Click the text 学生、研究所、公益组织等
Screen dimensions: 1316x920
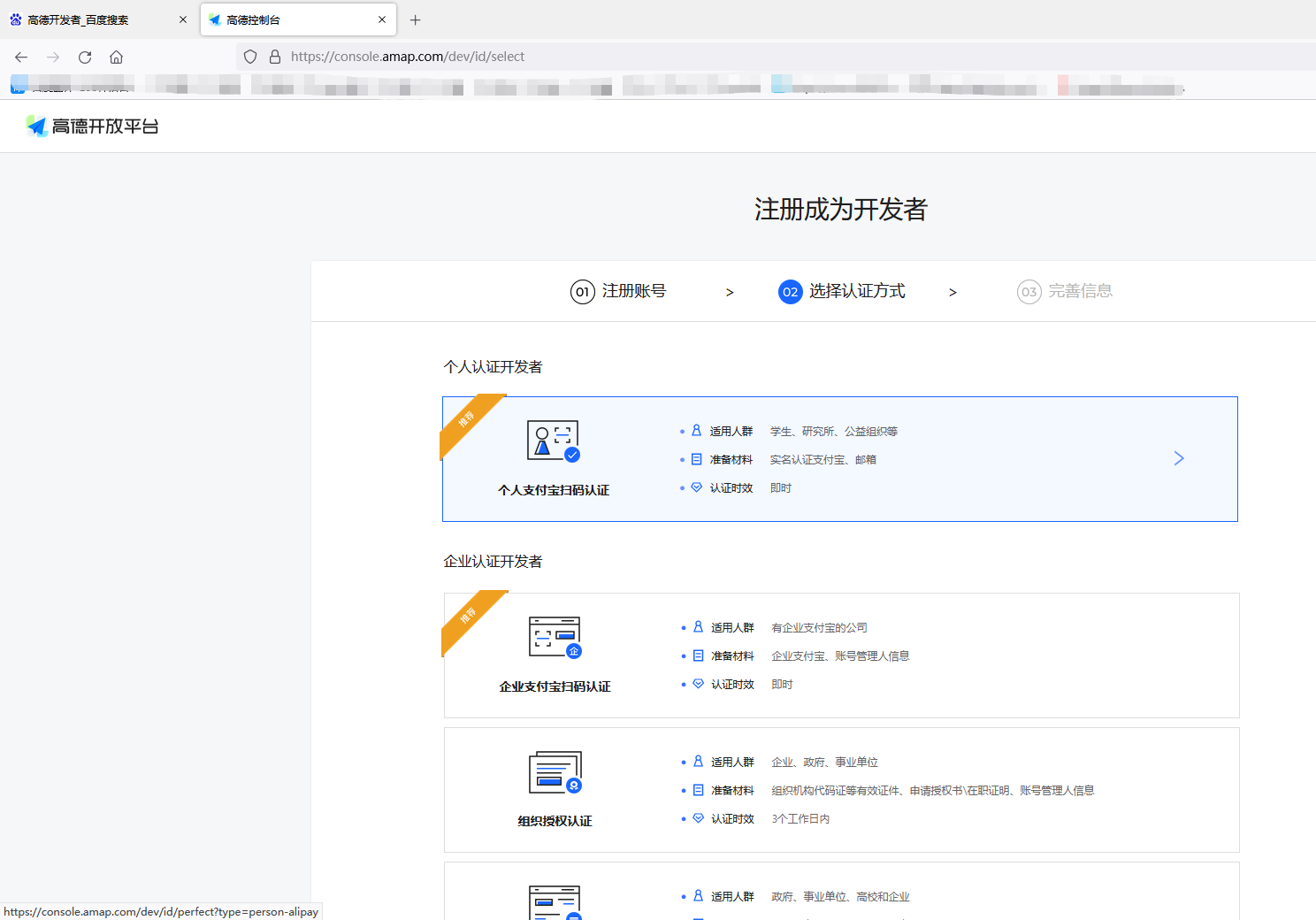click(x=834, y=432)
